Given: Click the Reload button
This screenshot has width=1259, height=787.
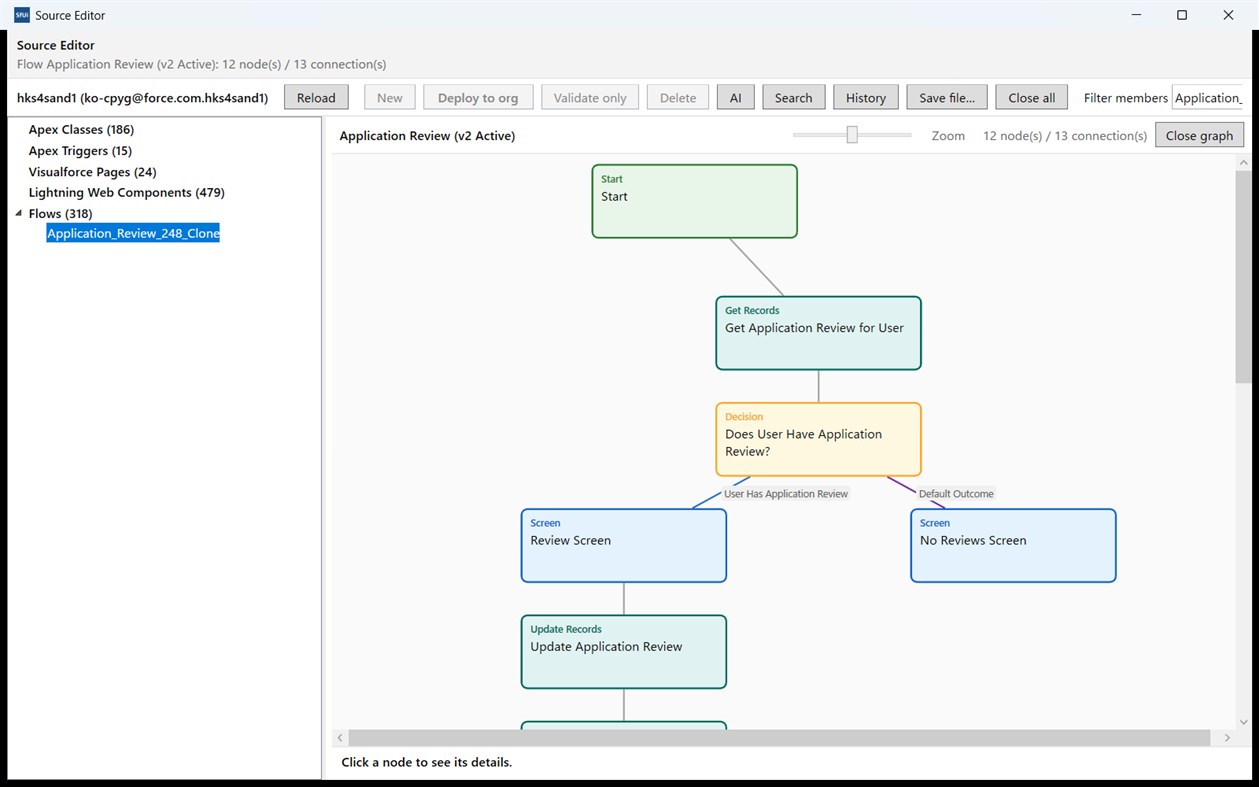Looking at the screenshot, I should (x=316, y=97).
